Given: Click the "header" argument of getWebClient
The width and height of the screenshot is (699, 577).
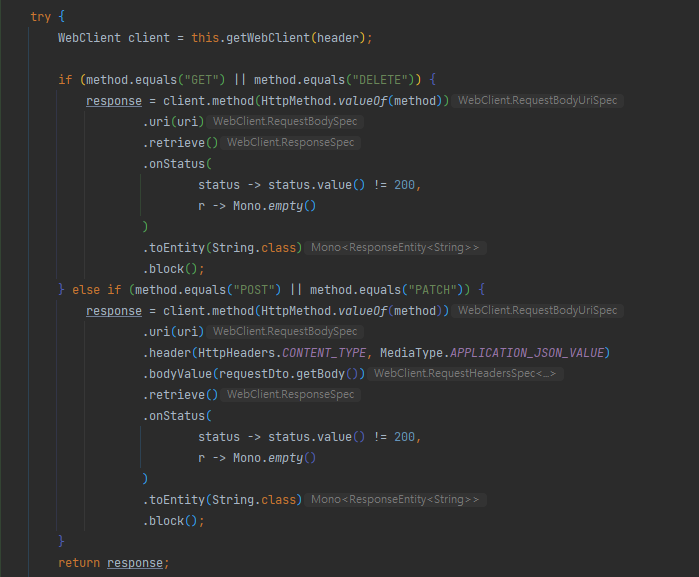Looking at the screenshot, I should [338, 38].
